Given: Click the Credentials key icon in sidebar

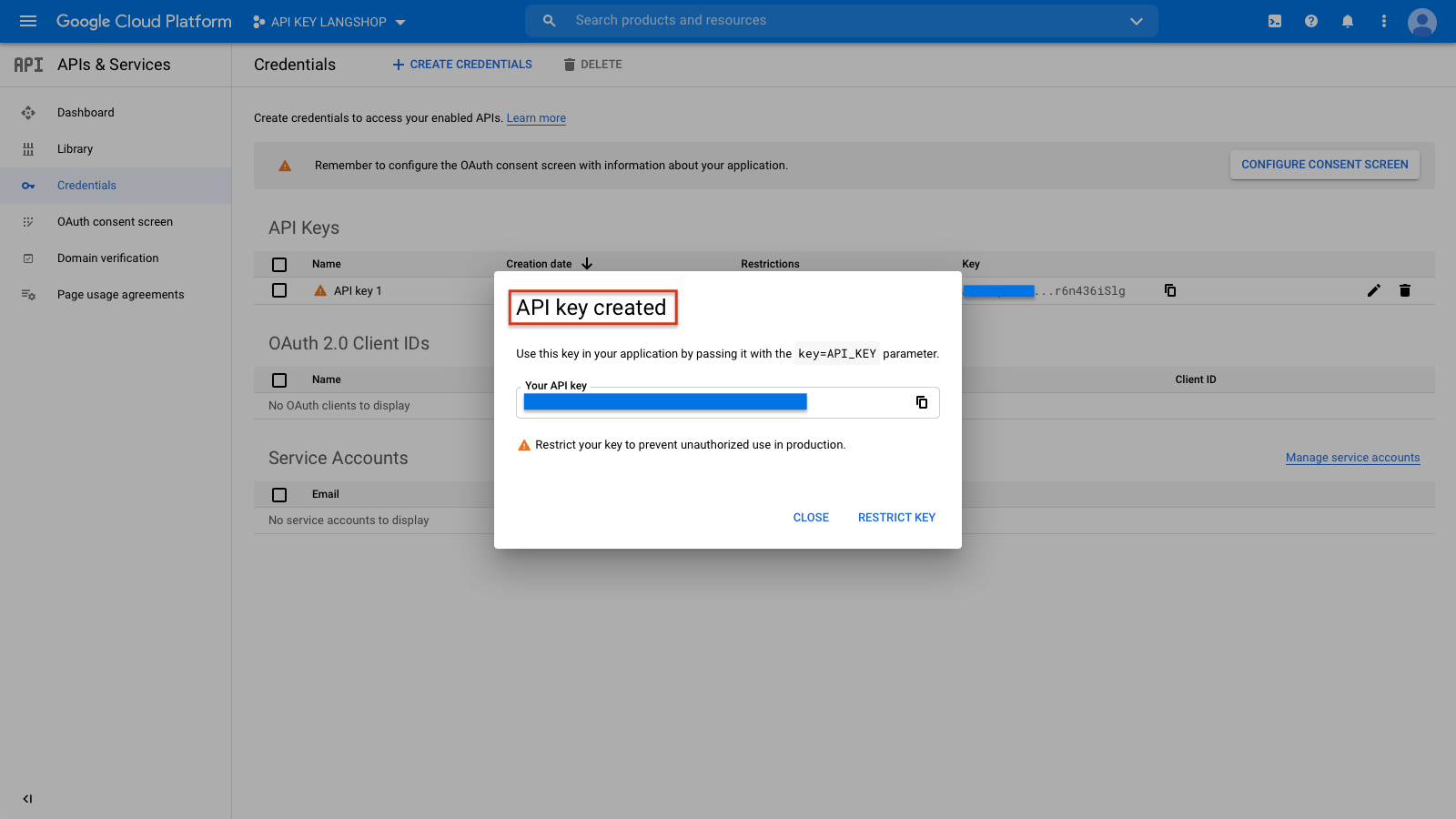Looking at the screenshot, I should tap(28, 186).
